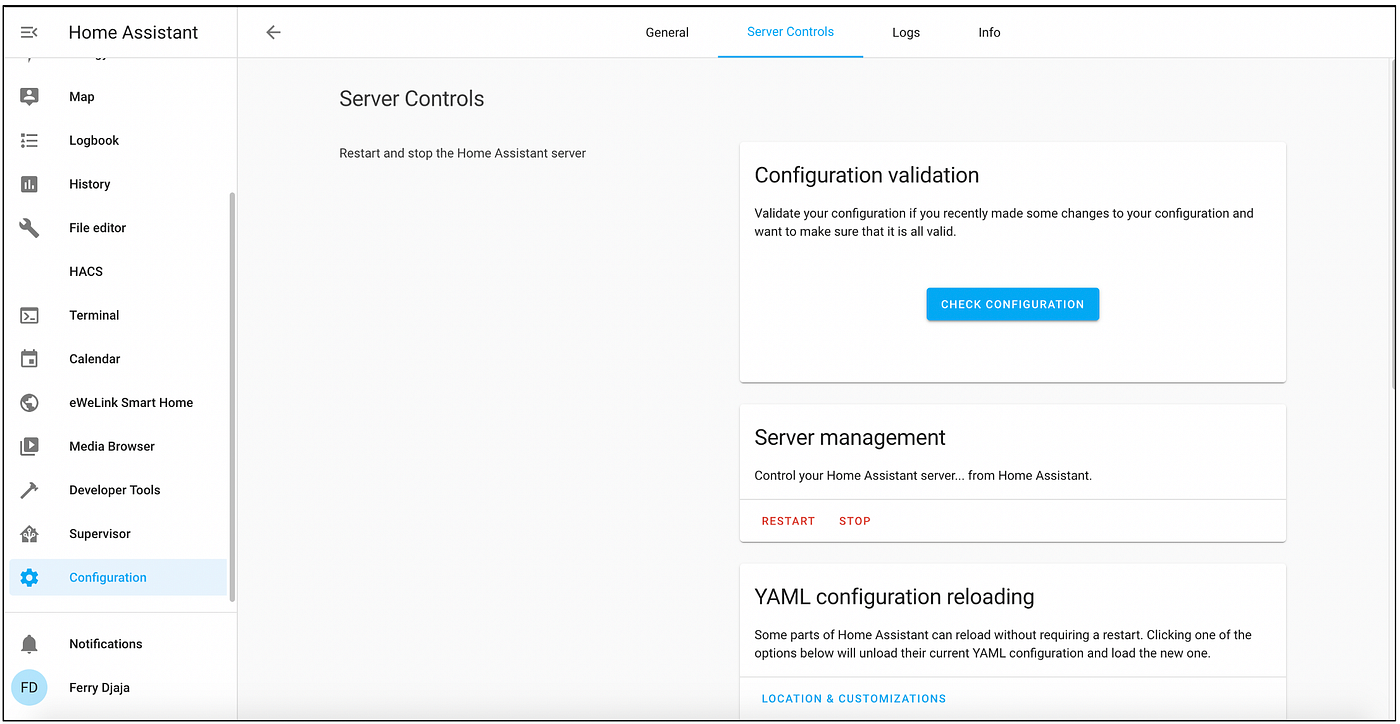The height and width of the screenshot is (724, 1400).
Task: Click the Restart server button
Action: click(788, 521)
